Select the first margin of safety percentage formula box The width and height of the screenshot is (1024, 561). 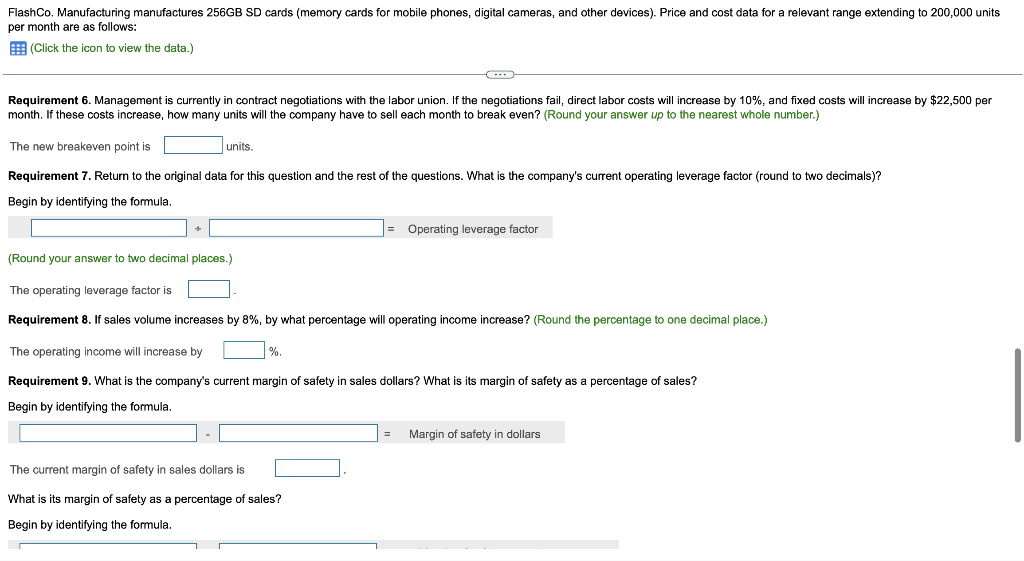(108, 545)
